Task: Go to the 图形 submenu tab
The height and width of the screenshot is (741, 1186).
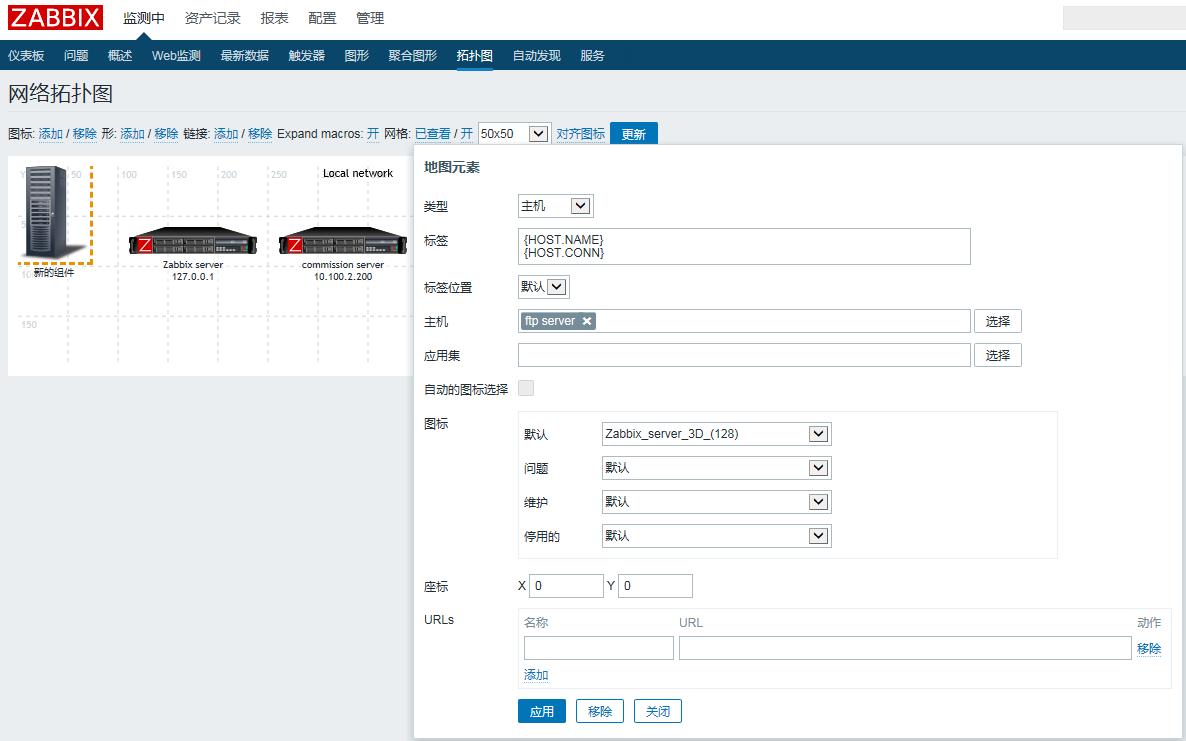Action: coord(356,56)
